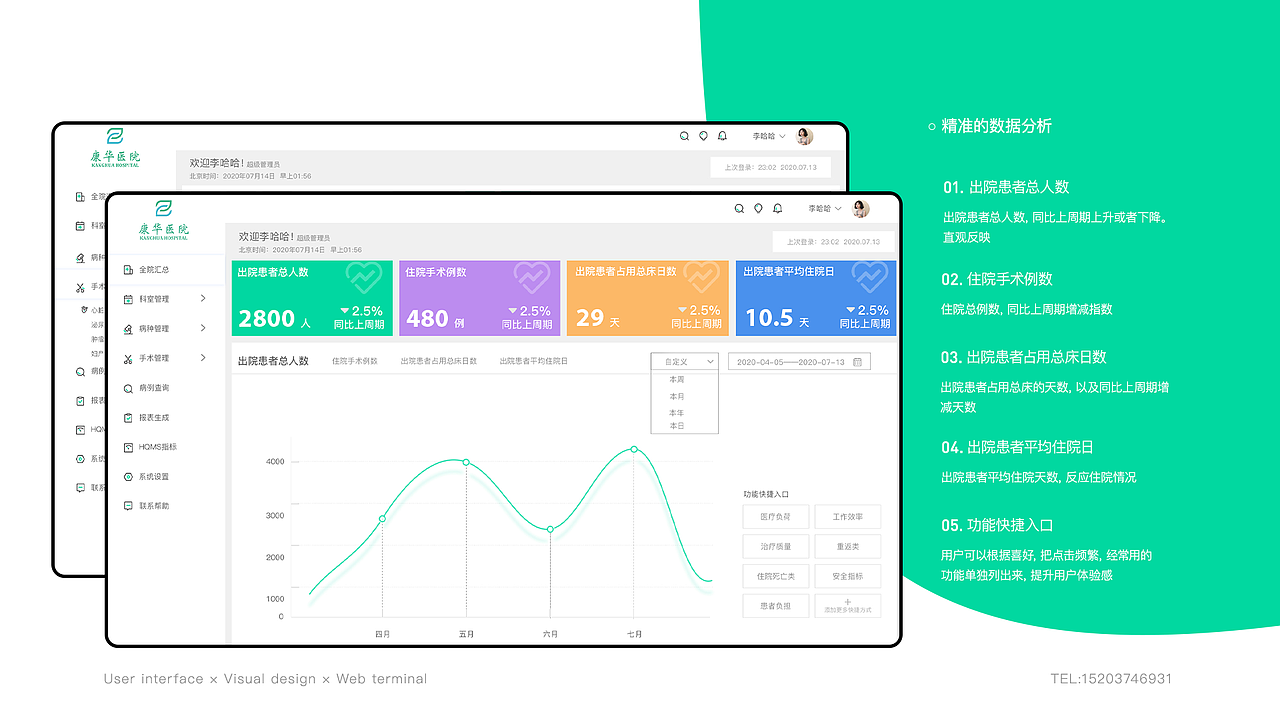Switch to the 出院患者占用总床日数 chart tab

439,361
